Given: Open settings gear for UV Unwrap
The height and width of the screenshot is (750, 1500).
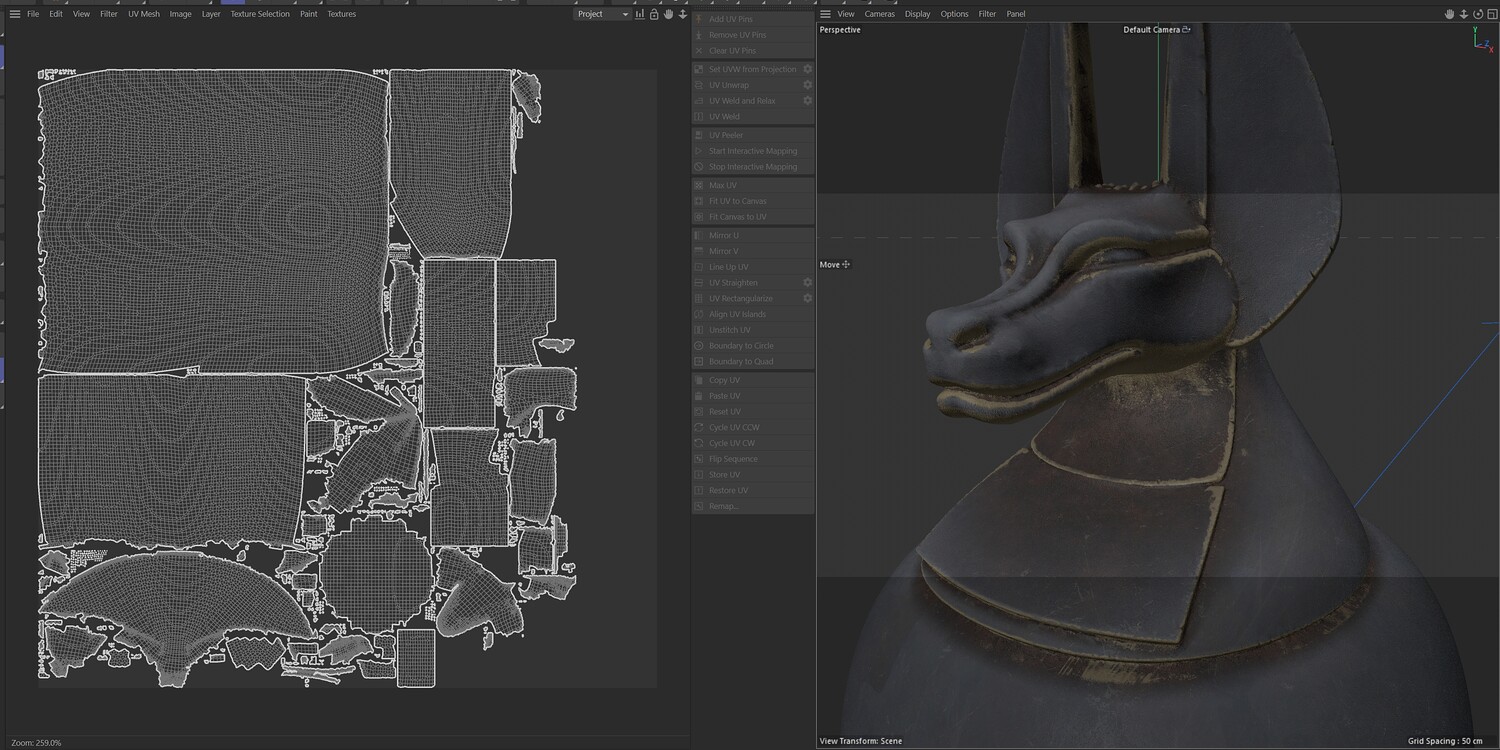Looking at the screenshot, I should tap(808, 85).
